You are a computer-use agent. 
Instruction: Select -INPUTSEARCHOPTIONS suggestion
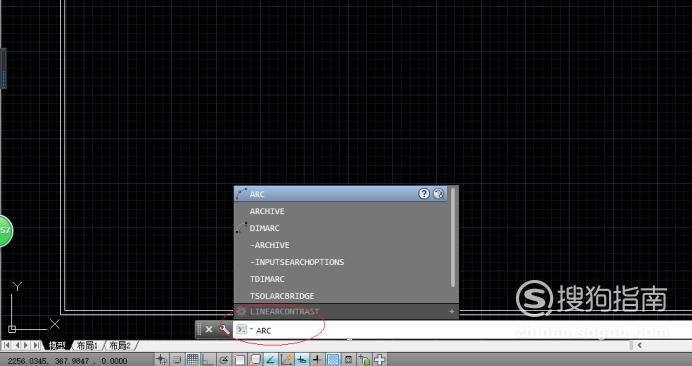coord(340,262)
